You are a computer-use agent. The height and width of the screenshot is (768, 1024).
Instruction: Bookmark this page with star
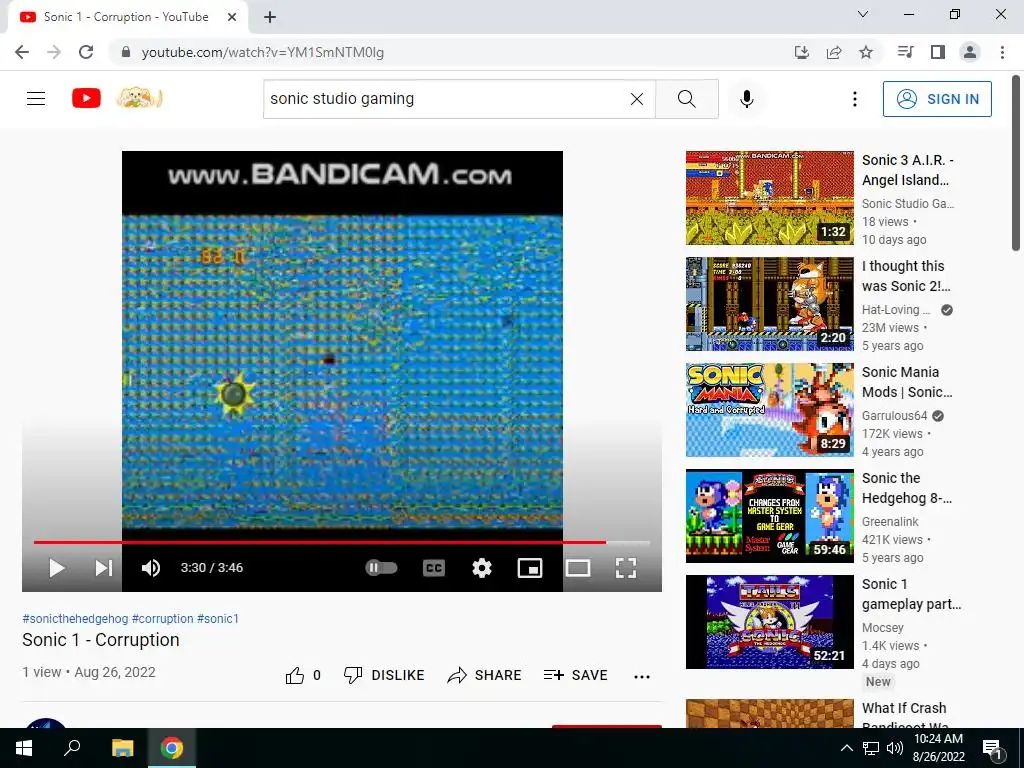(866, 52)
